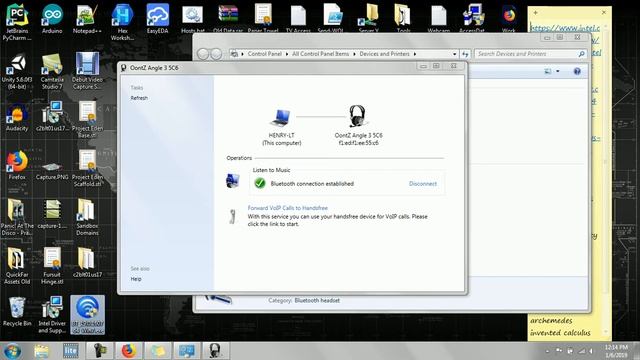The width and height of the screenshot is (640, 360).
Task: Add new sticky note with plus
Action: pos(535,13)
